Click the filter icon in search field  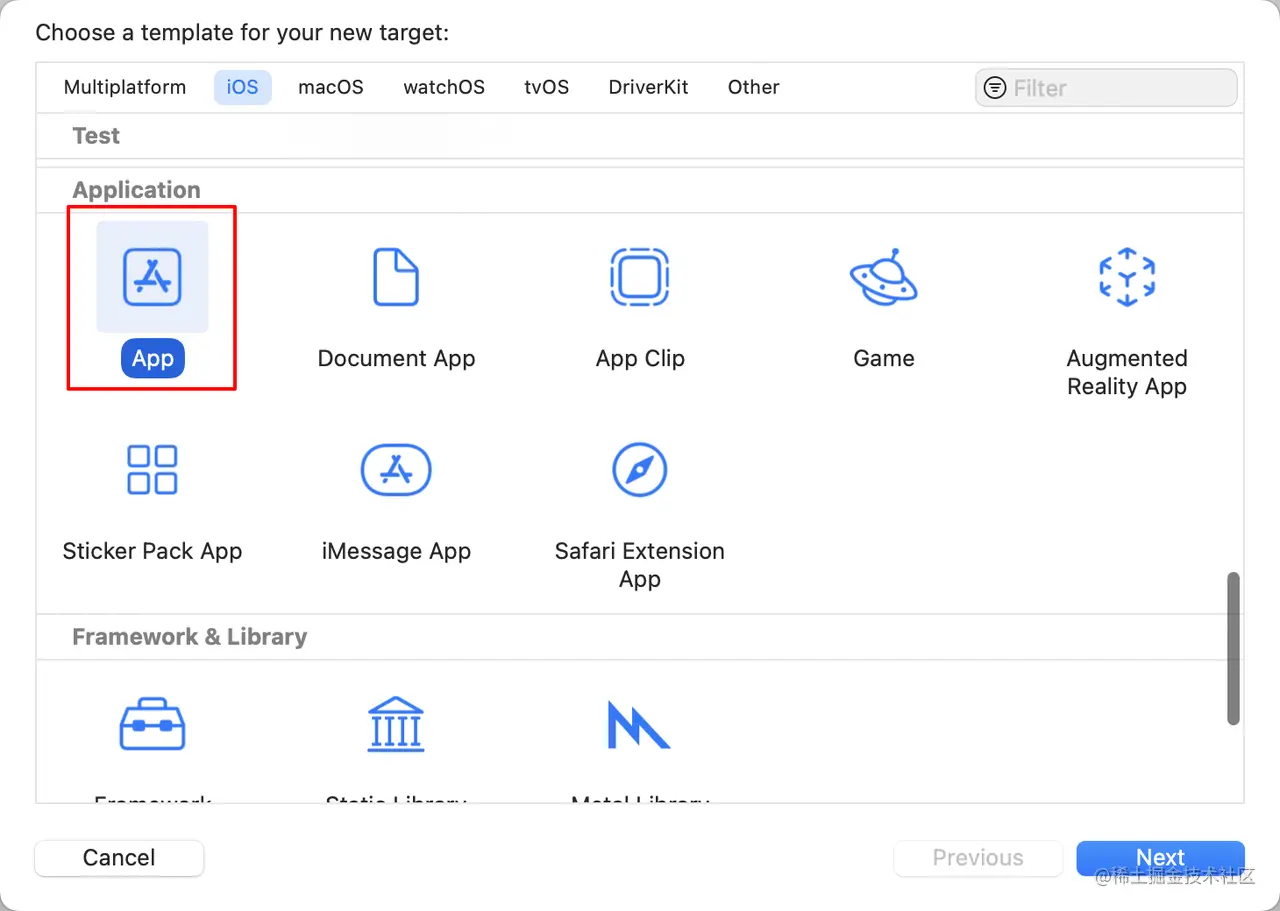point(995,88)
